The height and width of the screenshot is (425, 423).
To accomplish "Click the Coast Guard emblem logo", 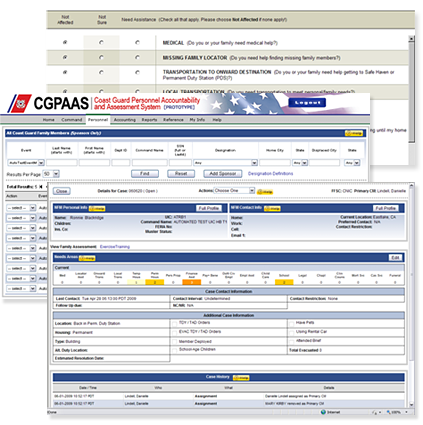I will (x=20, y=104).
